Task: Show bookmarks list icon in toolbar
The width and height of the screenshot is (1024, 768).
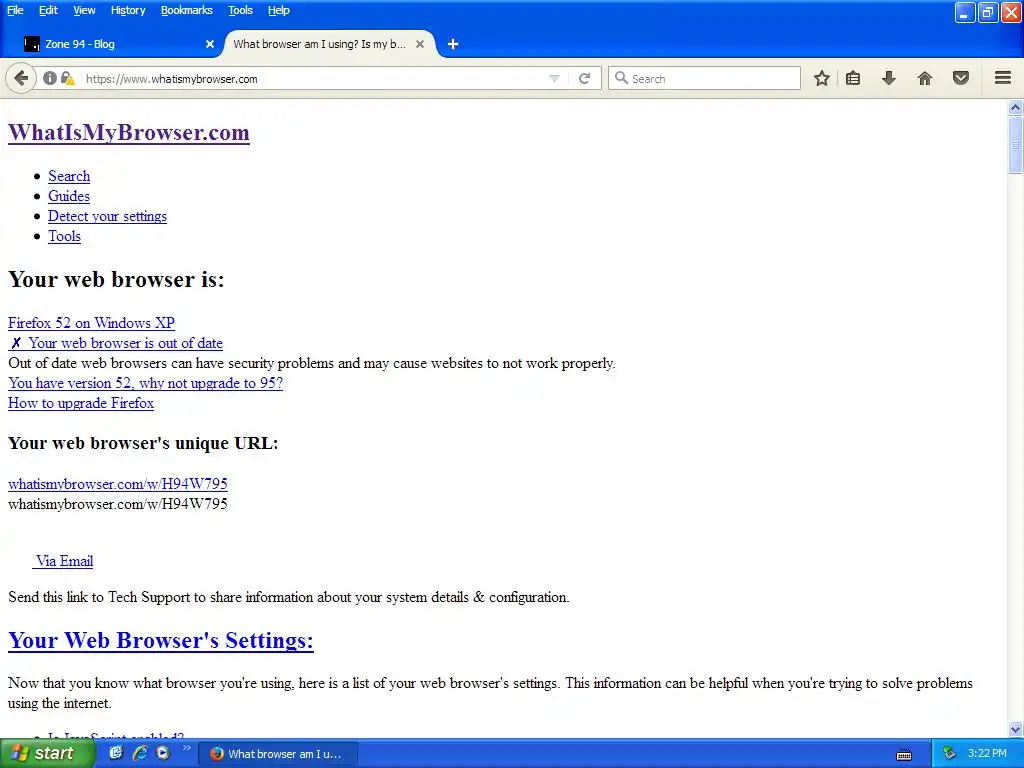Action: 853,78
